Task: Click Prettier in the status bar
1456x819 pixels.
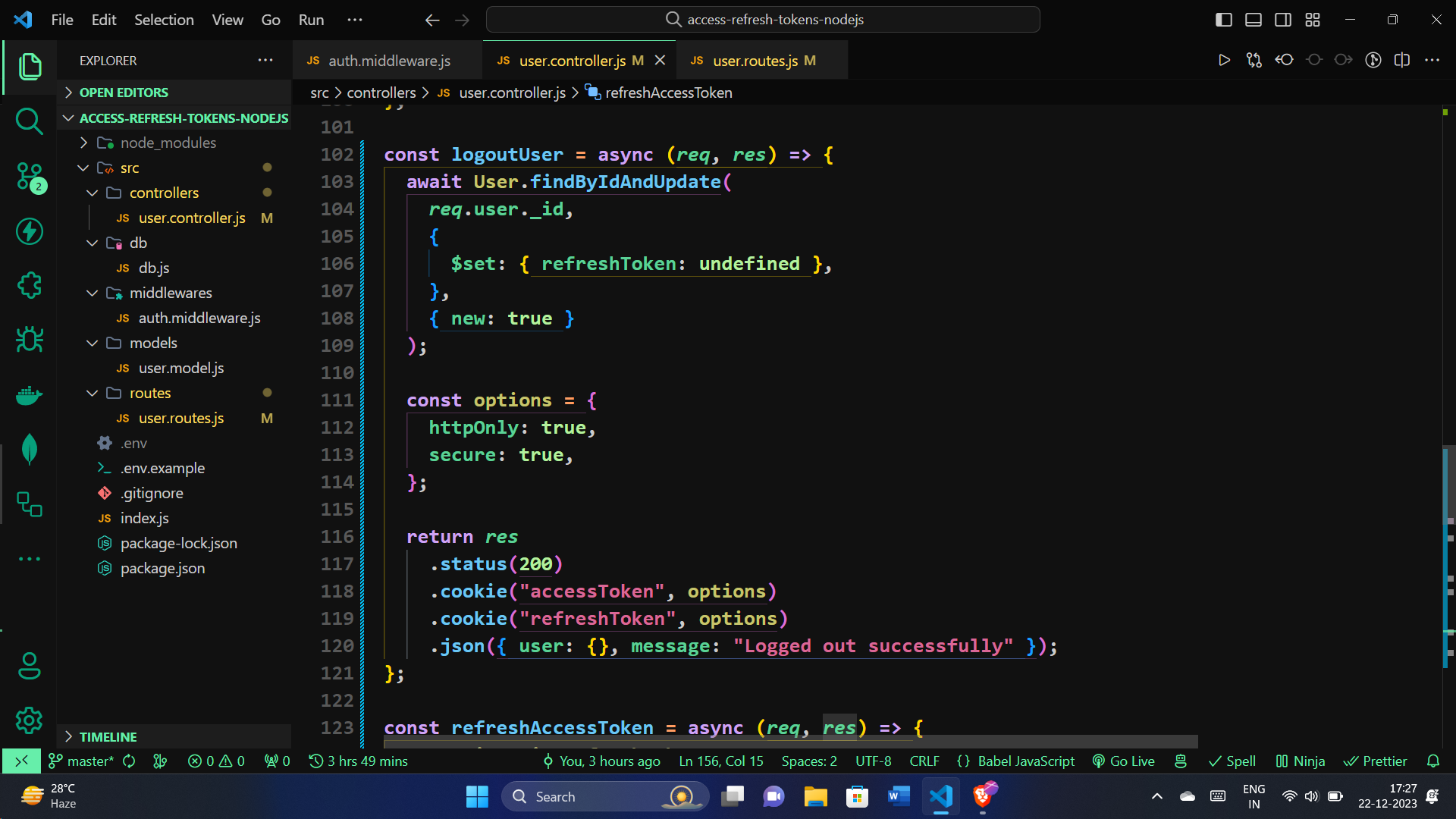Action: pos(1375,761)
